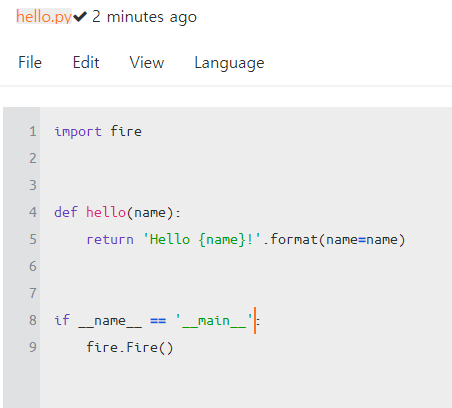The width and height of the screenshot is (452, 408).
Task: Click 'fire.Fire()' call on line 9
Action: (130, 347)
